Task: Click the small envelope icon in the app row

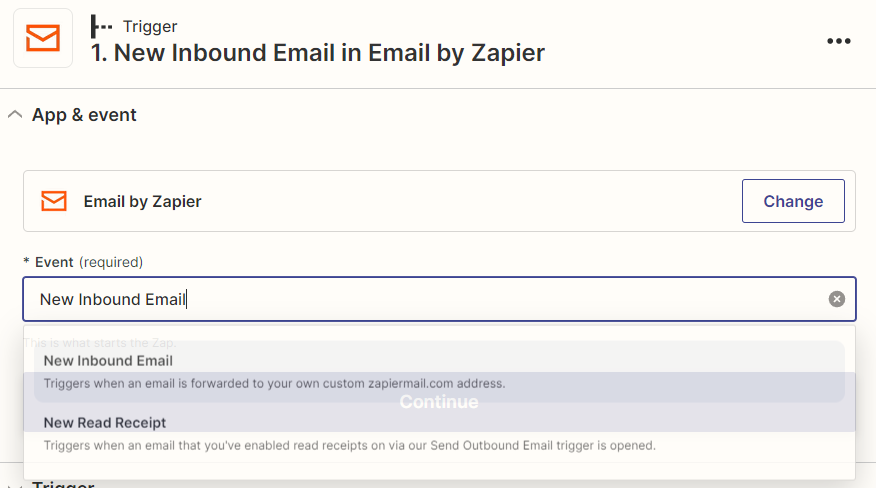Action: coord(54,201)
